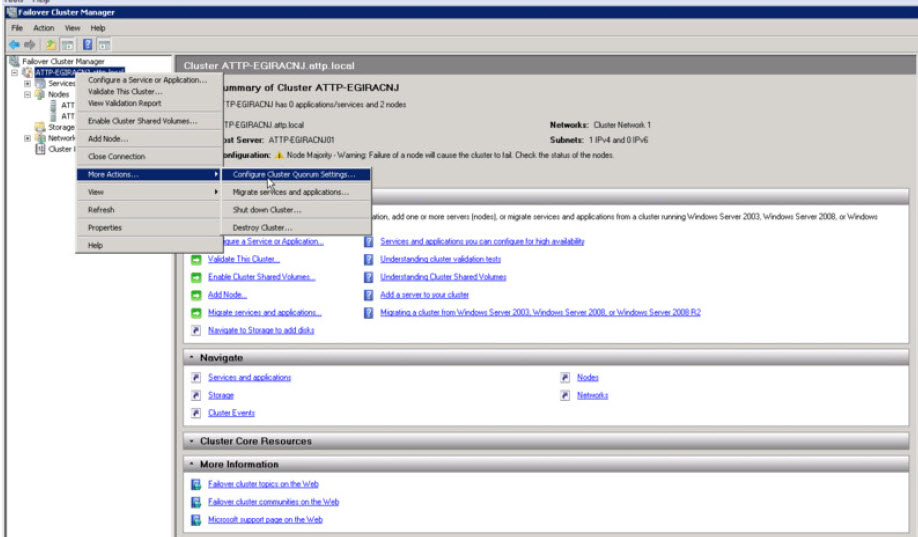
Task: Expand the Cluster Core Resources section
Action: coord(191,441)
